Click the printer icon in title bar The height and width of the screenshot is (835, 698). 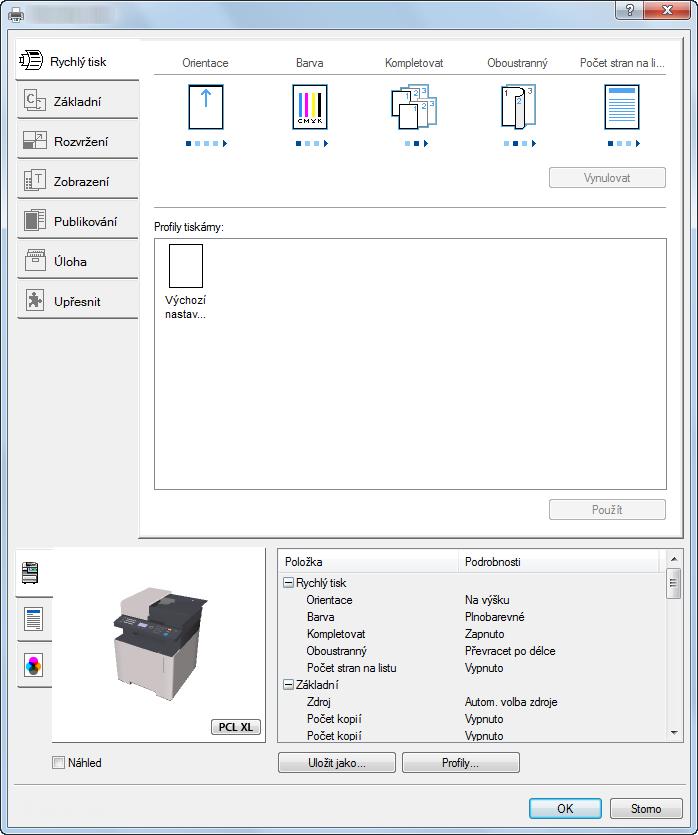click(16, 14)
